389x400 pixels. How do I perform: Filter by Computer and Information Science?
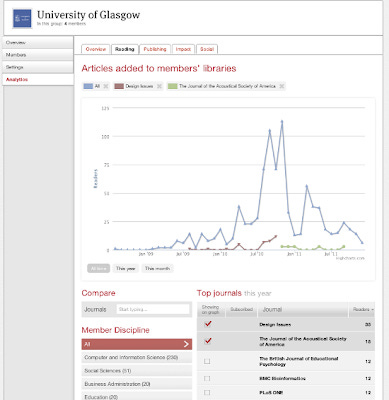point(137,357)
